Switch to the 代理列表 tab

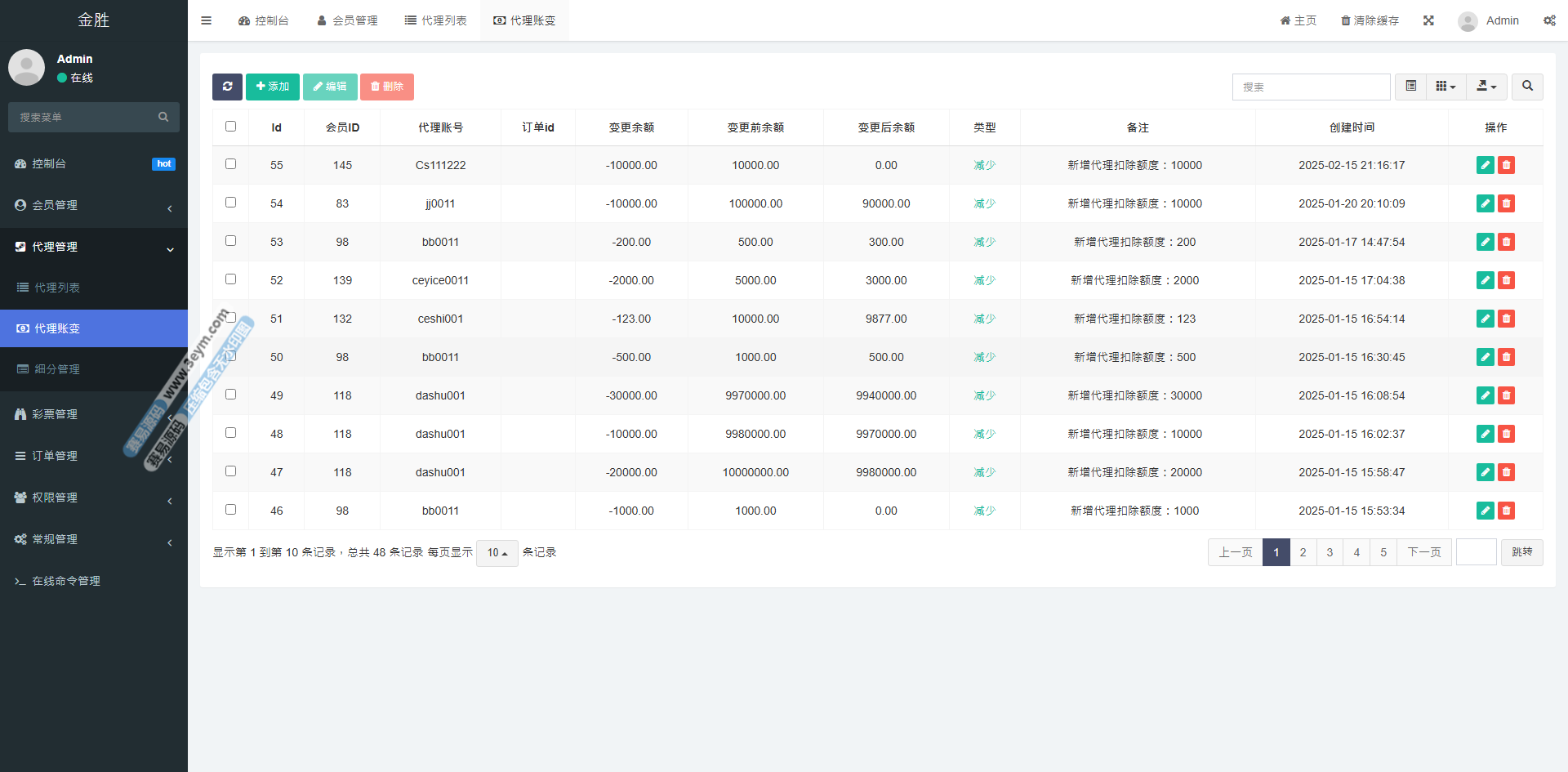coord(436,20)
